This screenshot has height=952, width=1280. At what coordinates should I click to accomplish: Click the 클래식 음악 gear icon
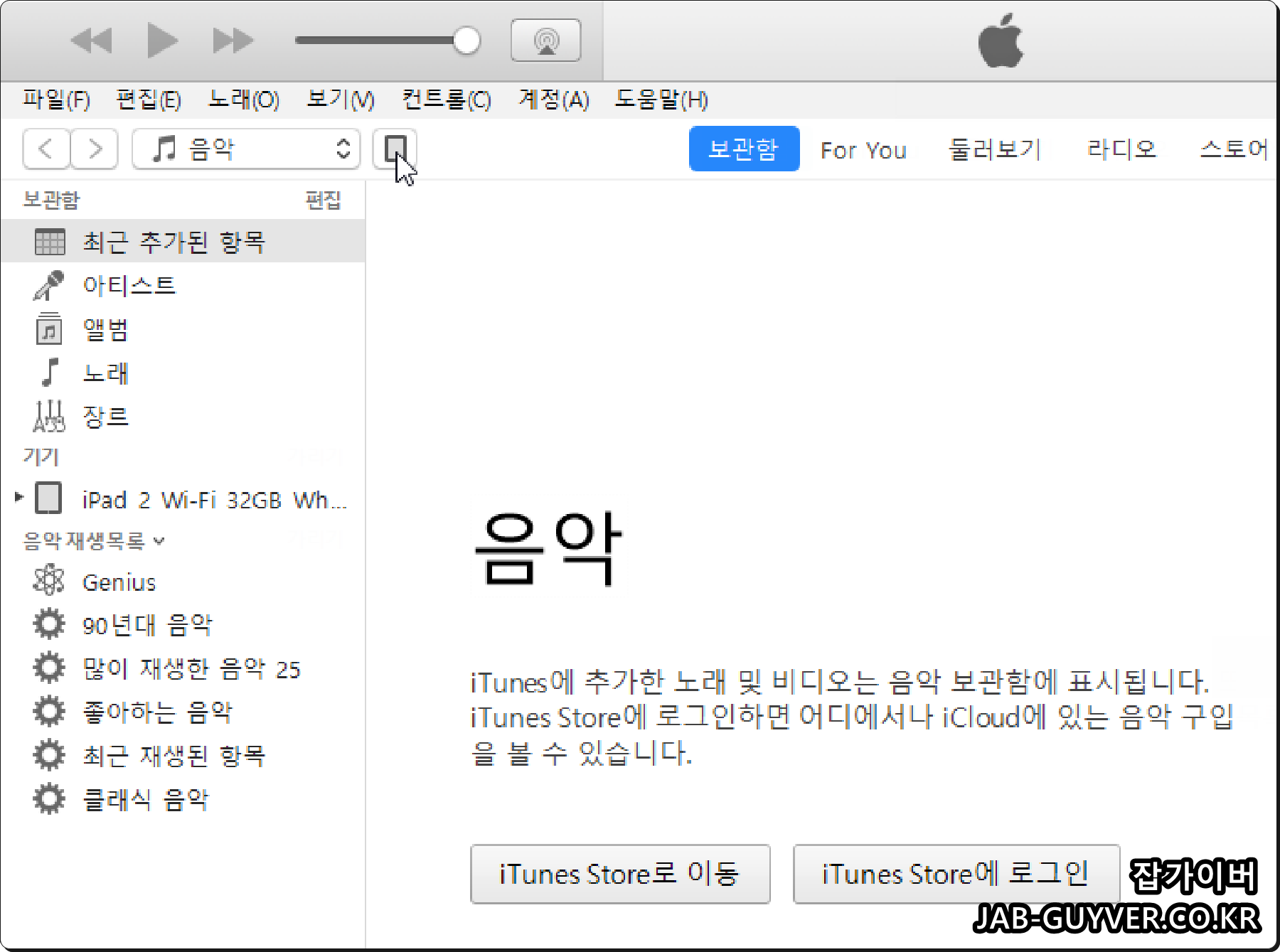(x=47, y=797)
